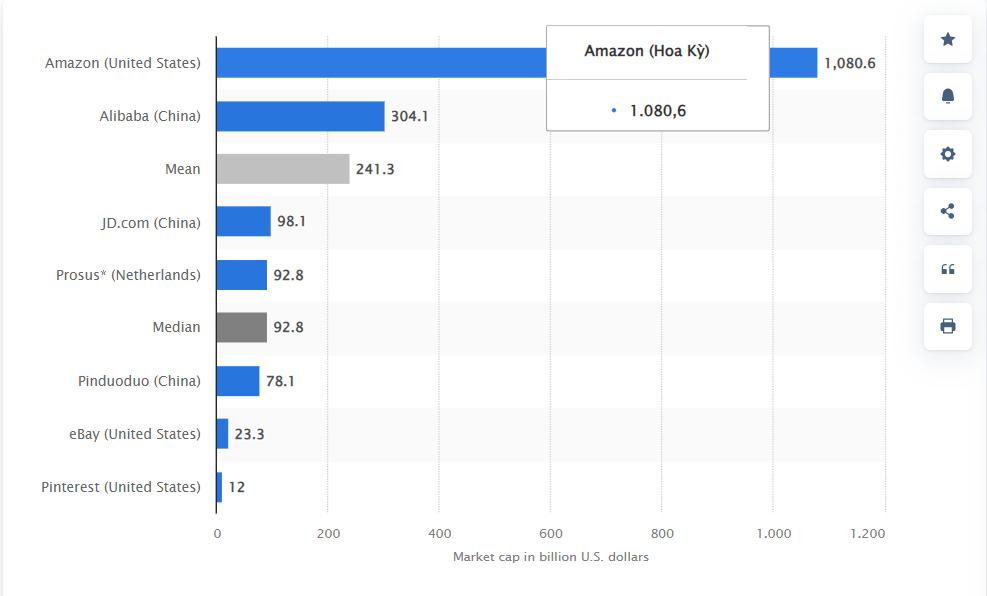Screen dimensions: 987x596
Task: Click tooltip title 'Amazon (Hoa Kỳ)'
Action: [646, 52]
